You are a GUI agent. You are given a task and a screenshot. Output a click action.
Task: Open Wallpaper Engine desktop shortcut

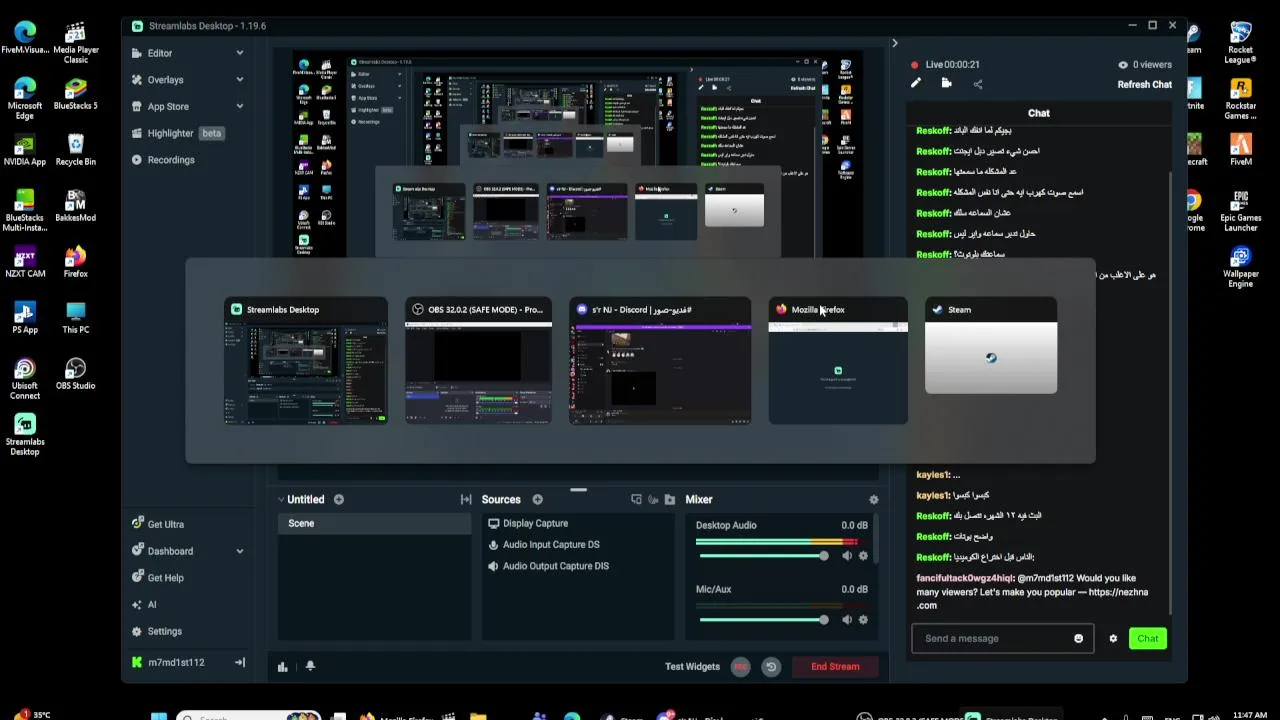[1241, 266]
